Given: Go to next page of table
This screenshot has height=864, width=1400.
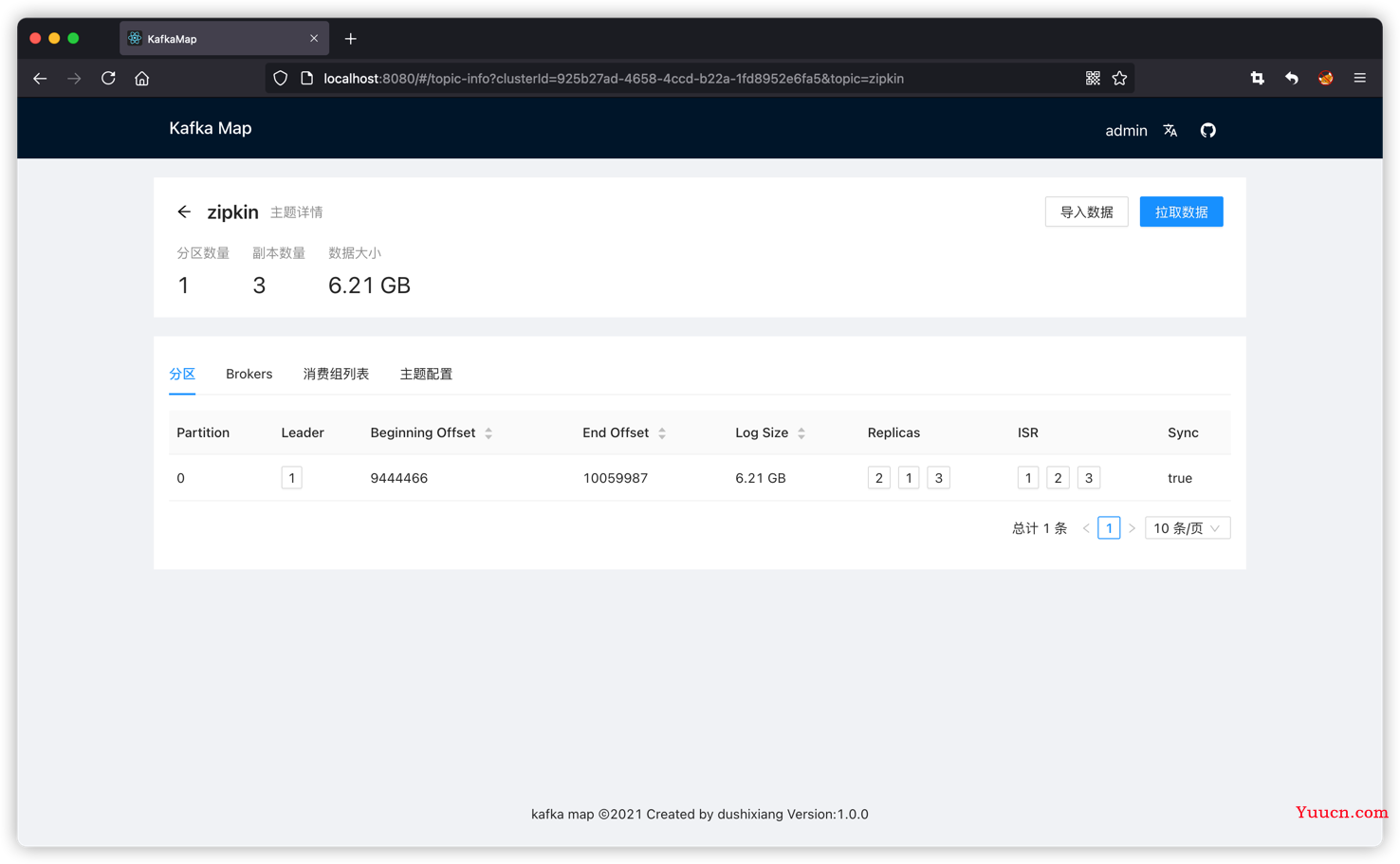Looking at the screenshot, I should (1132, 528).
